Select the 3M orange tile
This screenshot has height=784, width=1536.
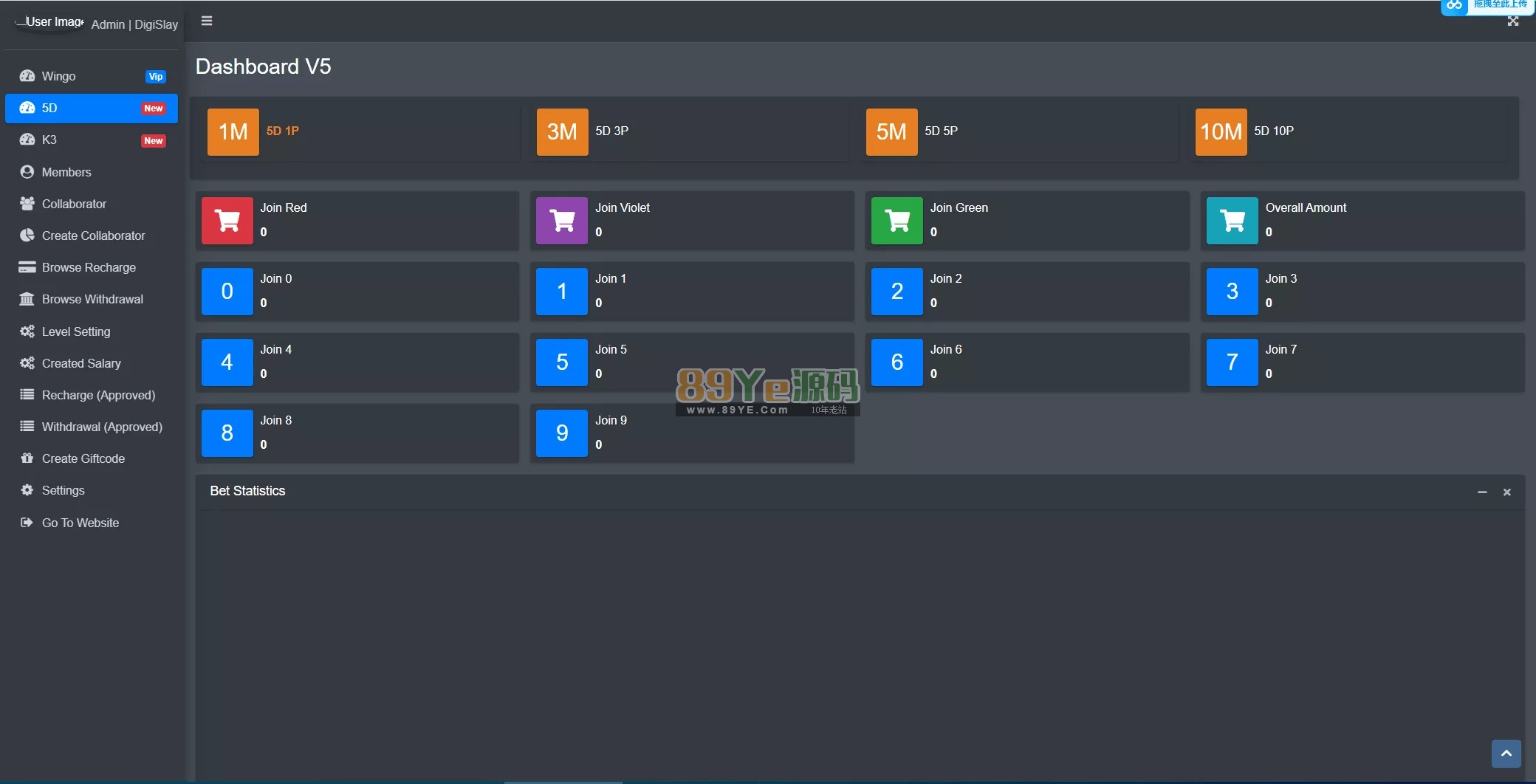point(562,132)
